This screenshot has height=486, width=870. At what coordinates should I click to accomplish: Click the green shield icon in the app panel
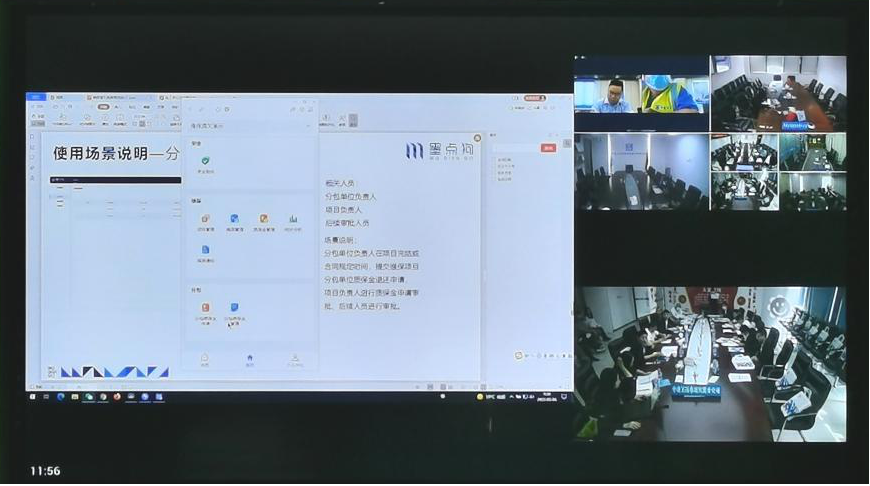tap(205, 161)
